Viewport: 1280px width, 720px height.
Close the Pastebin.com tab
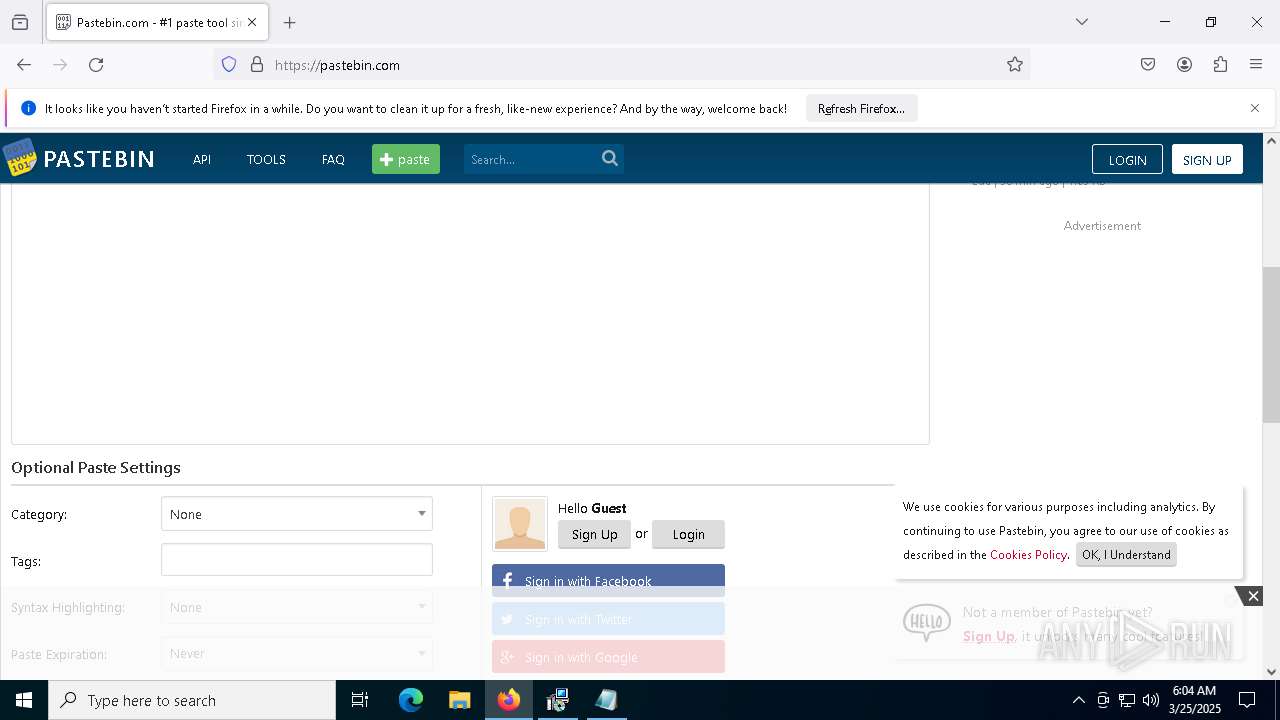click(x=252, y=22)
